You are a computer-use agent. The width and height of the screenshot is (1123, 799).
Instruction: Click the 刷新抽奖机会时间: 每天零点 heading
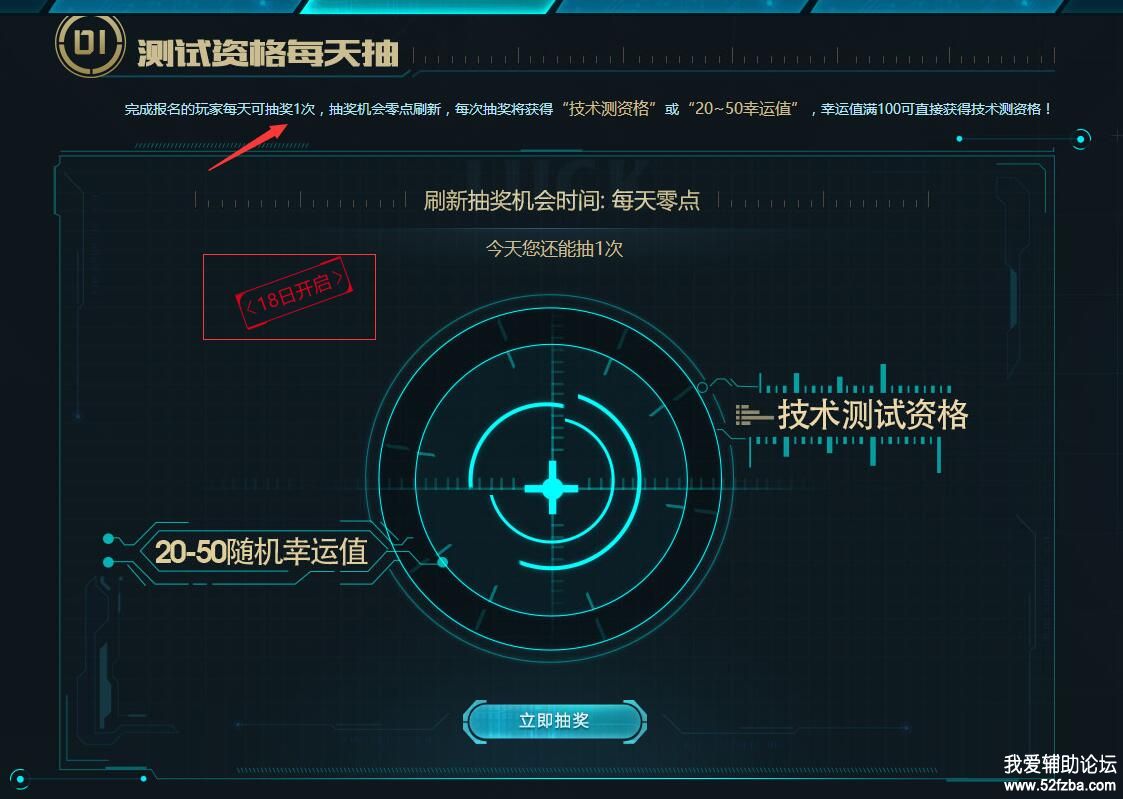tap(562, 200)
